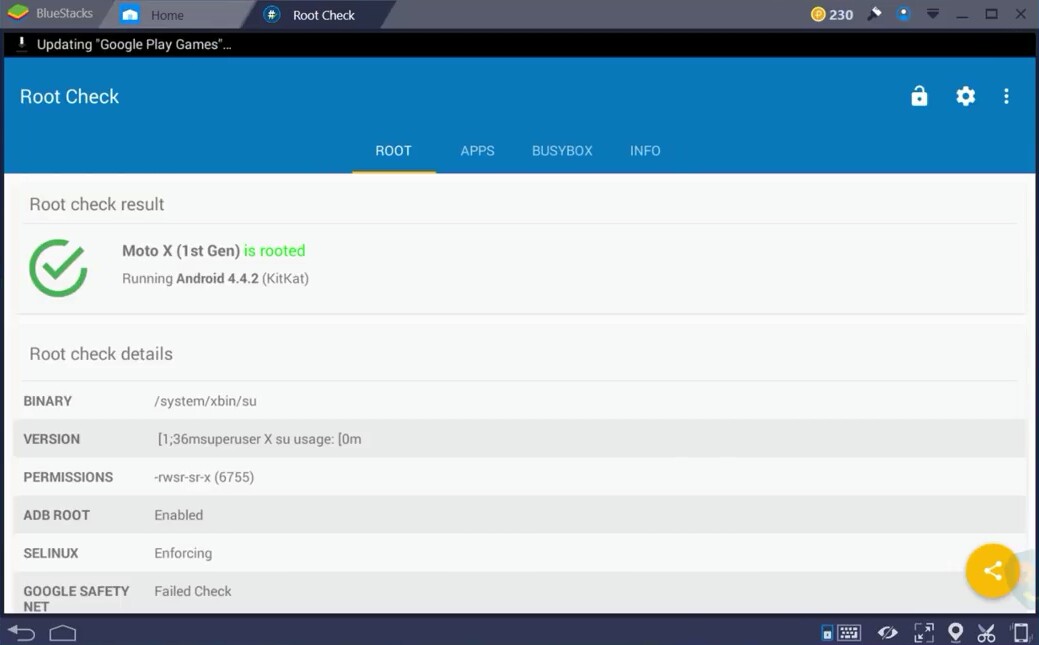This screenshot has height=645, width=1039.
Task: Click the lock icon in Root Check header
Action: click(919, 96)
